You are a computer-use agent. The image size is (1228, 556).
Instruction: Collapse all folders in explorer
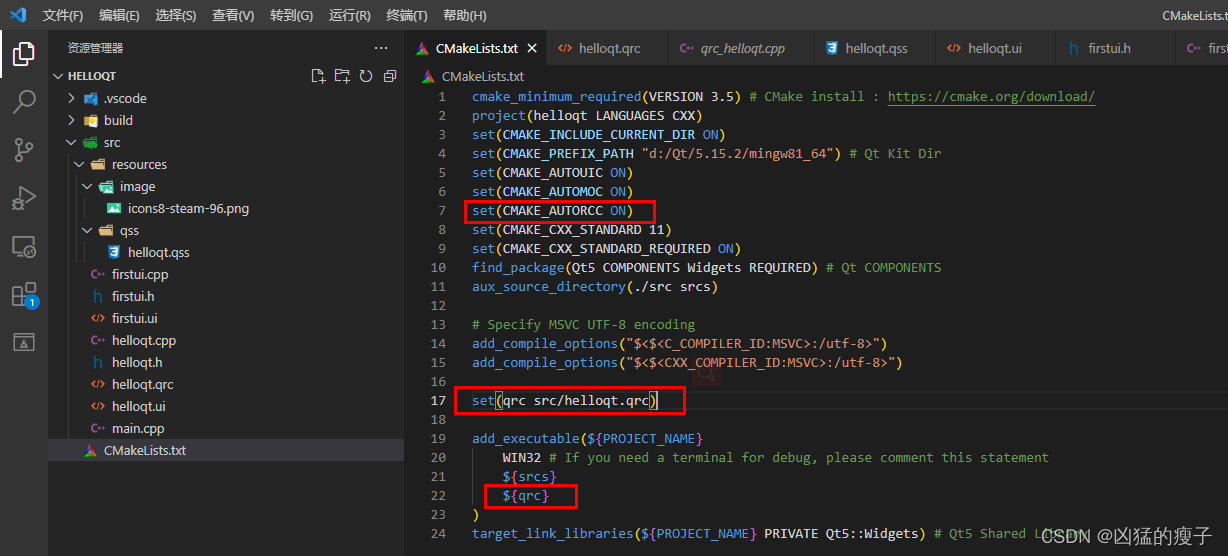(x=390, y=76)
